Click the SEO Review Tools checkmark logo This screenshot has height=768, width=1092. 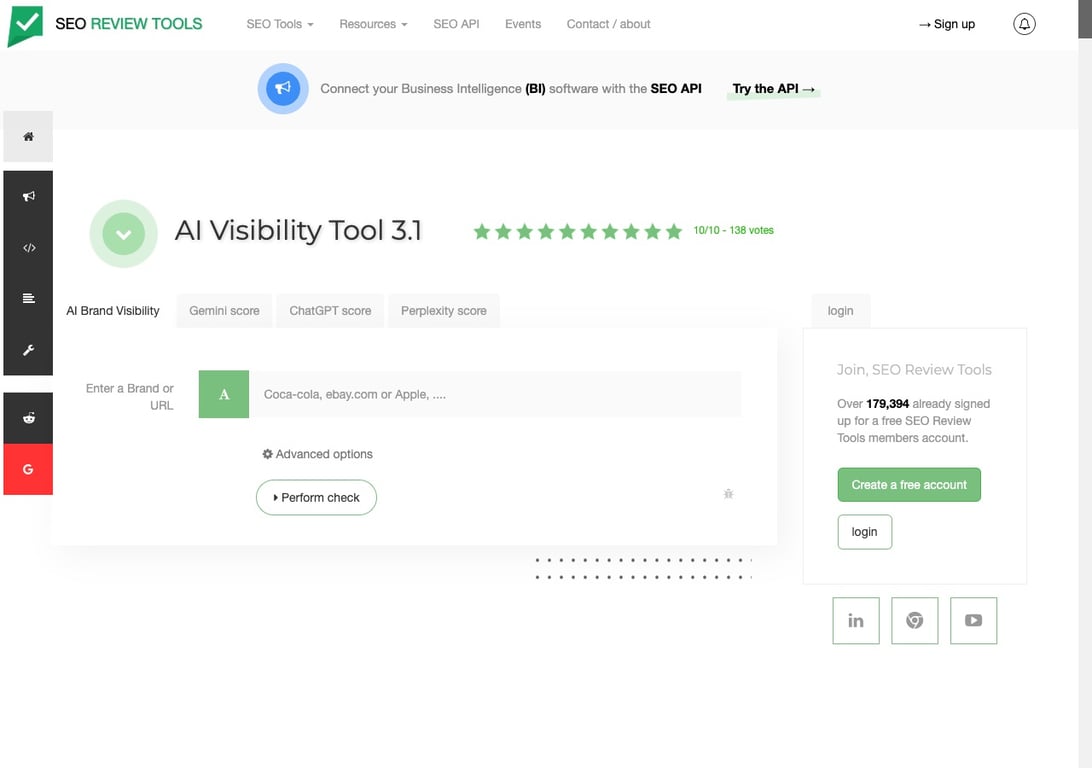pyautogui.click(x=25, y=25)
